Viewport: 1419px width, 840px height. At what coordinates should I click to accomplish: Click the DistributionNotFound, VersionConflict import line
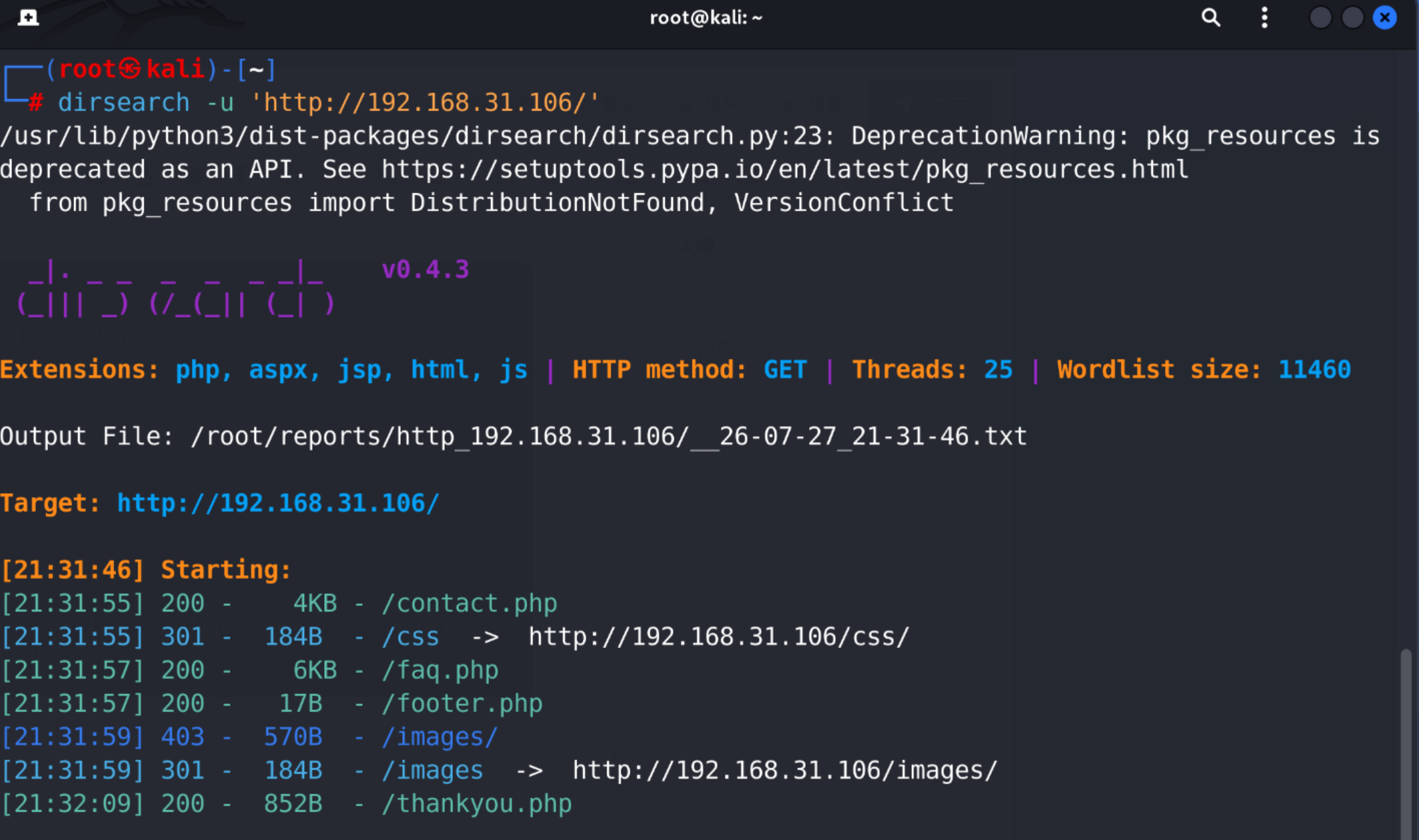pos(491,203)
